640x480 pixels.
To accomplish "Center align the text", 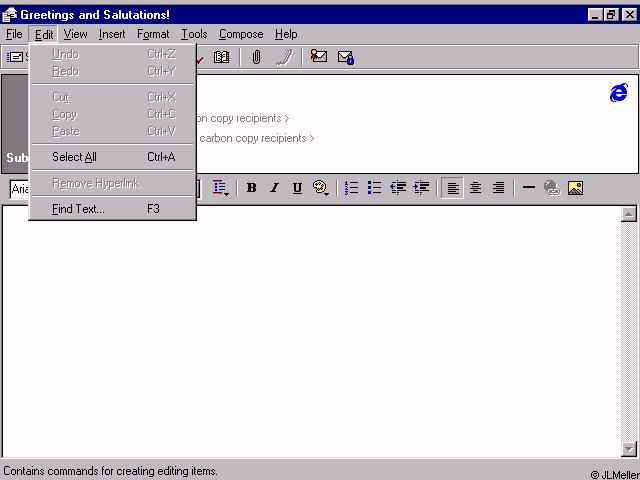I will [475, 188].
